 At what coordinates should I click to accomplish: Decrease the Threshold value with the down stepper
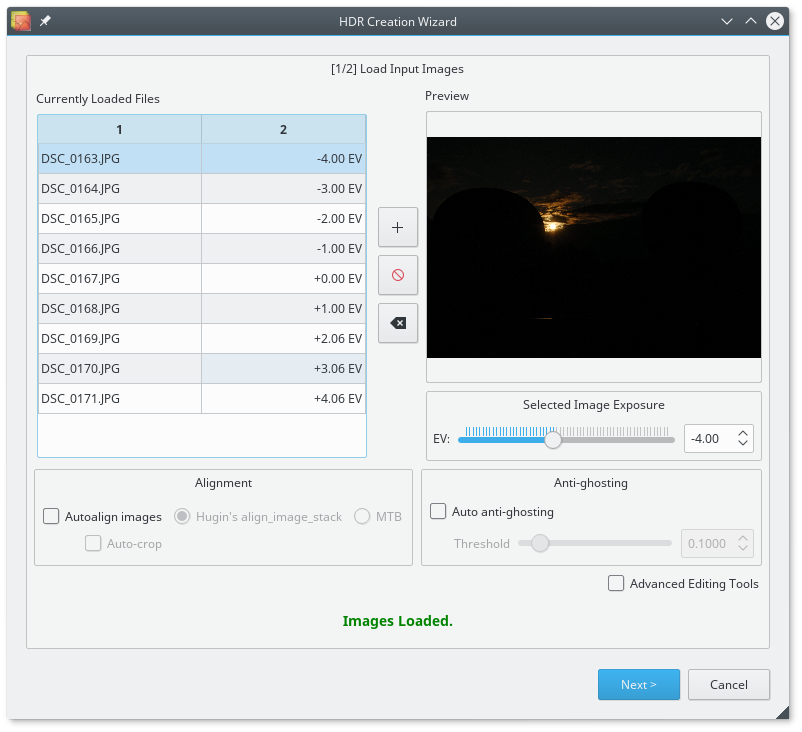point(743,549)
